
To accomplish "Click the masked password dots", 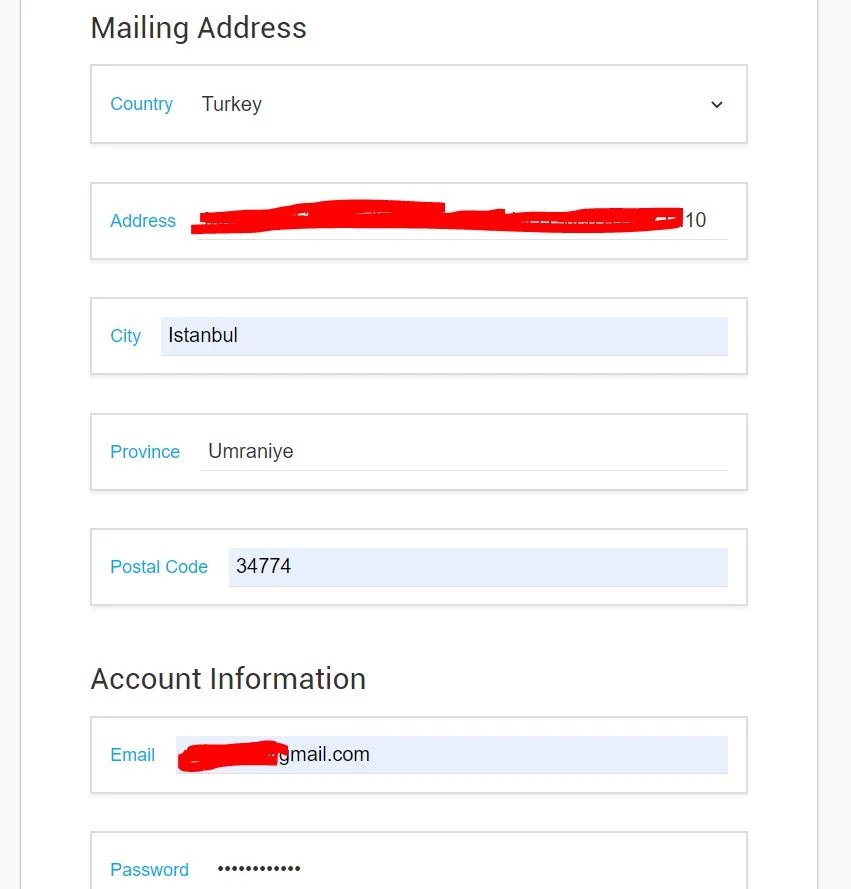I will click(258, 869).
